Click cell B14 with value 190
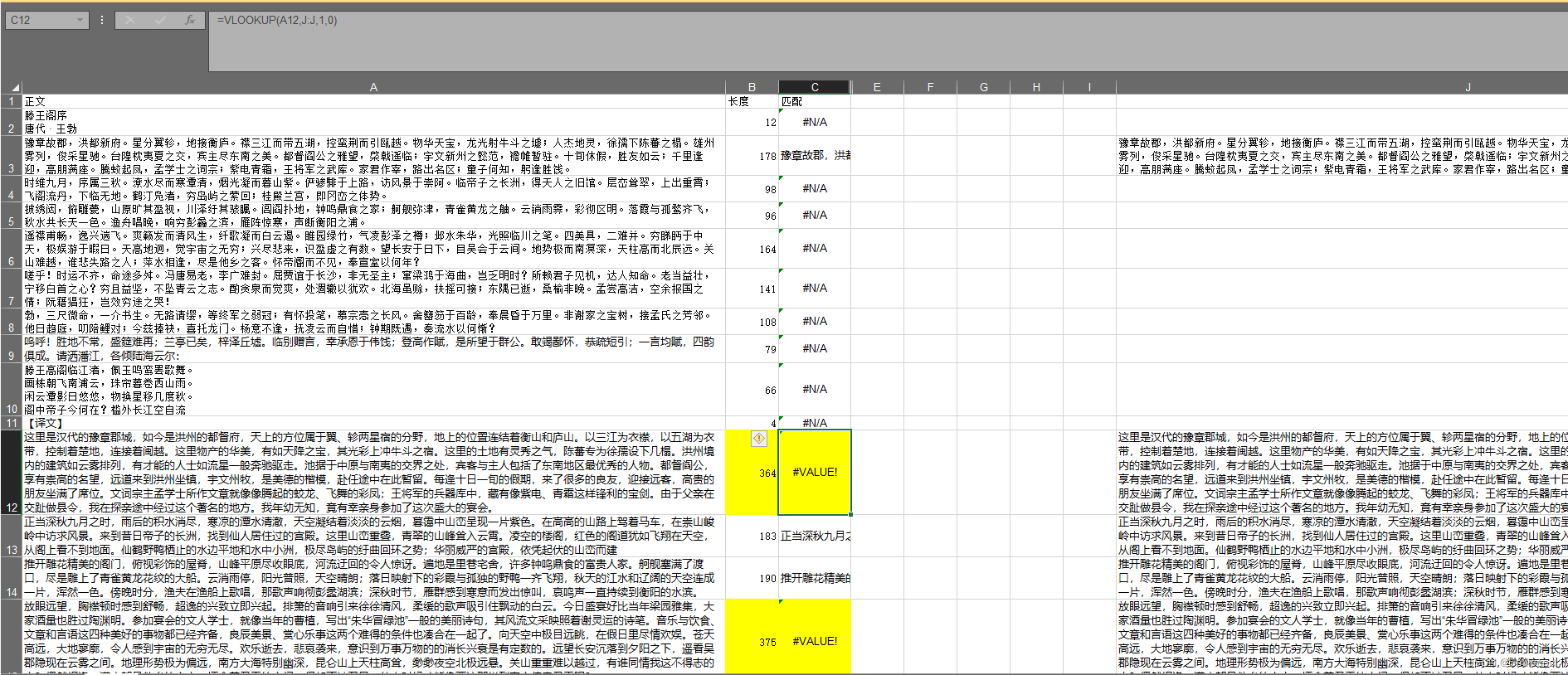 tap(752, 578)
